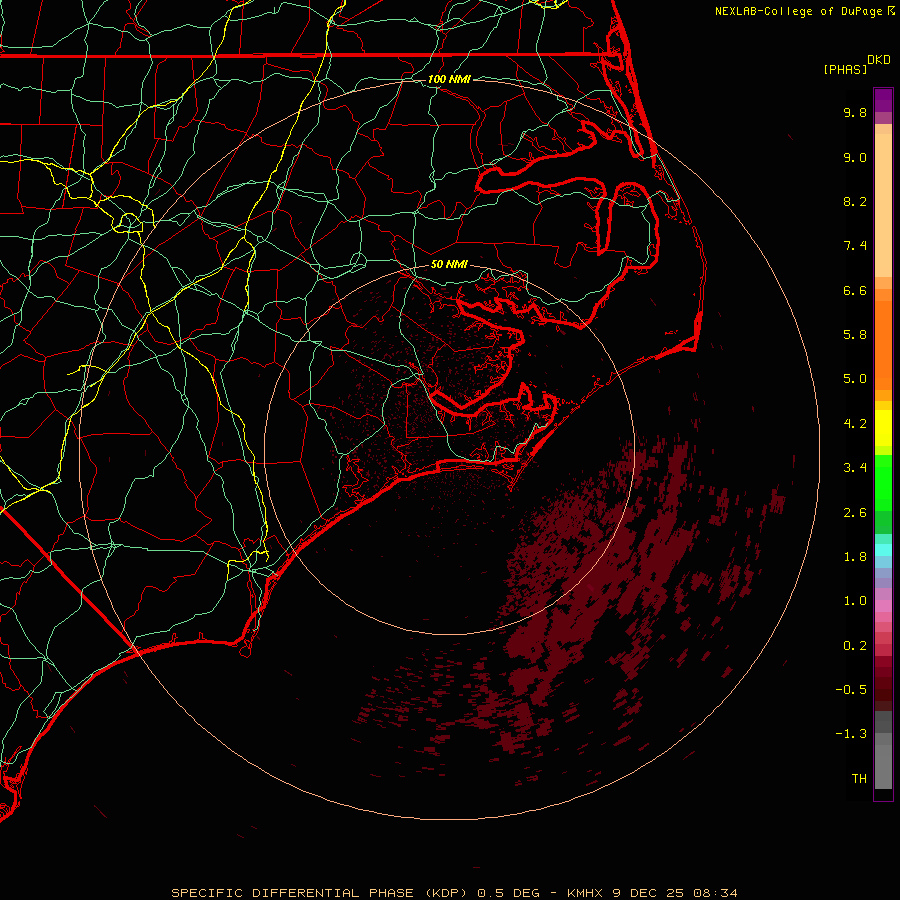Click the DKD legend title
This screenshot has height=900, width=900.
pyautogui.click(x=879, y=60)
